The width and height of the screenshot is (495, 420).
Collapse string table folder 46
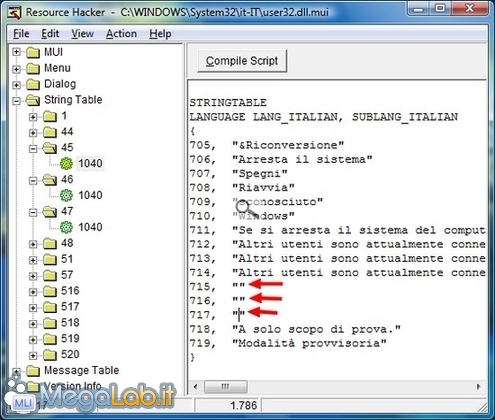pos(33,180)
